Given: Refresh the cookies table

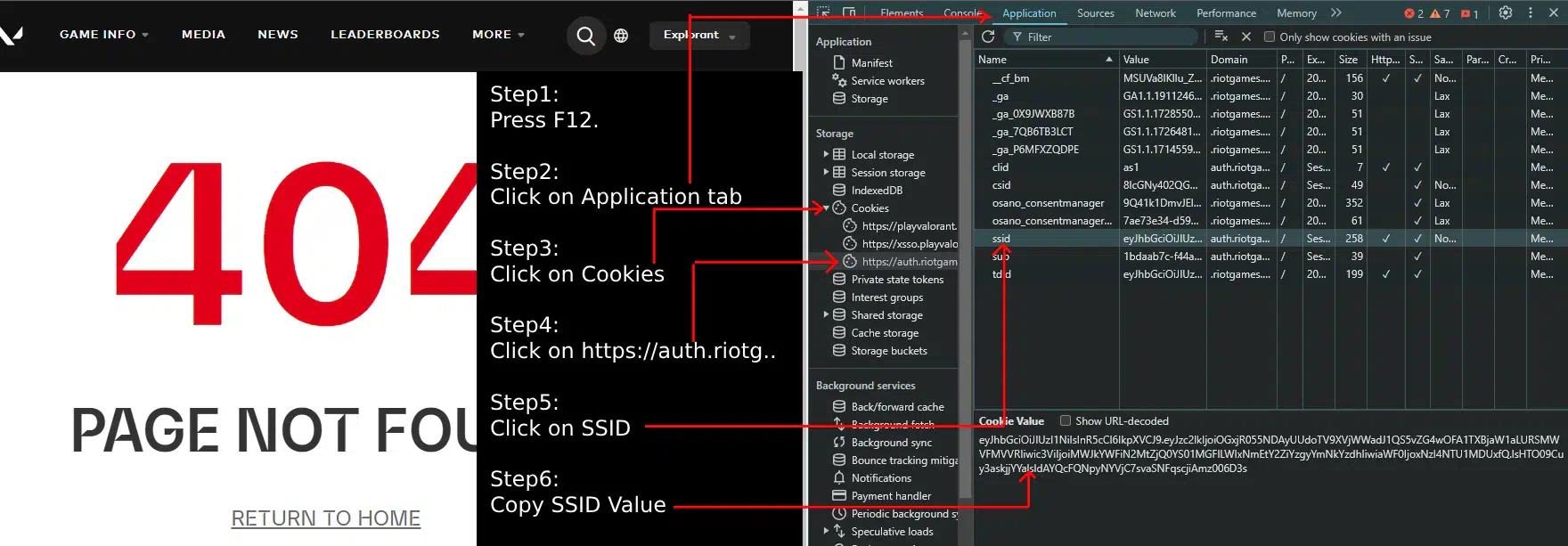Looking at the screenshot, I should pos(988,37).
